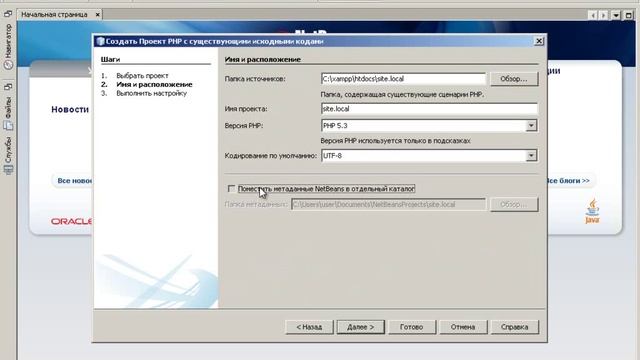Open help with the Справка button
The image size is (640, 360).
point(514,327)
